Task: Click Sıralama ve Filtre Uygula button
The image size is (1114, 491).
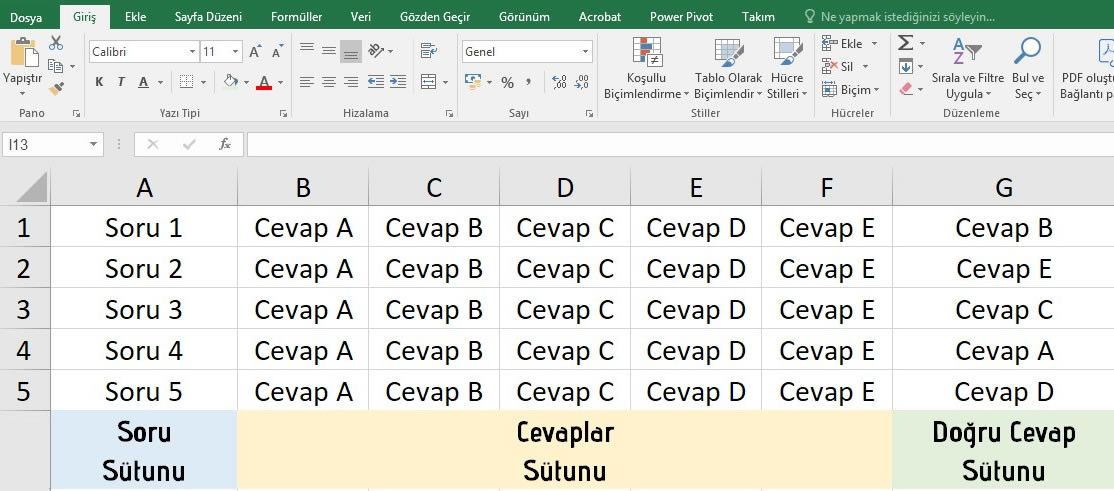Action: pyautogui.click(x=967, y=69)
